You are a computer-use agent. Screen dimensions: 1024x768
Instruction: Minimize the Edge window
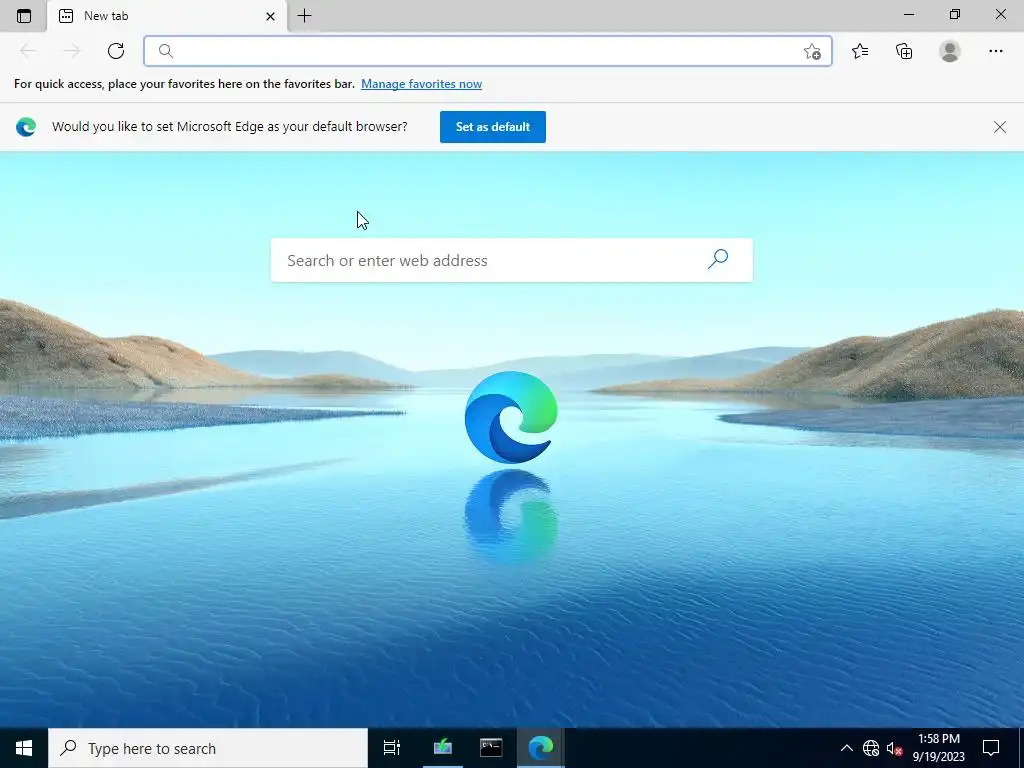[908, 14]
